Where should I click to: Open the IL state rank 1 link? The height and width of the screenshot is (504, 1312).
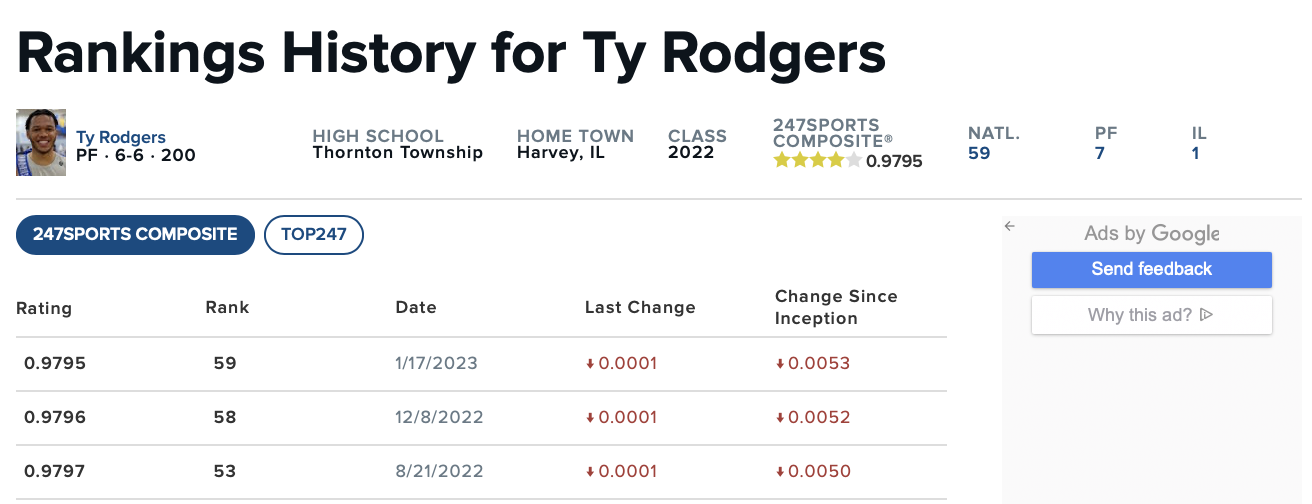[1195, 154]
